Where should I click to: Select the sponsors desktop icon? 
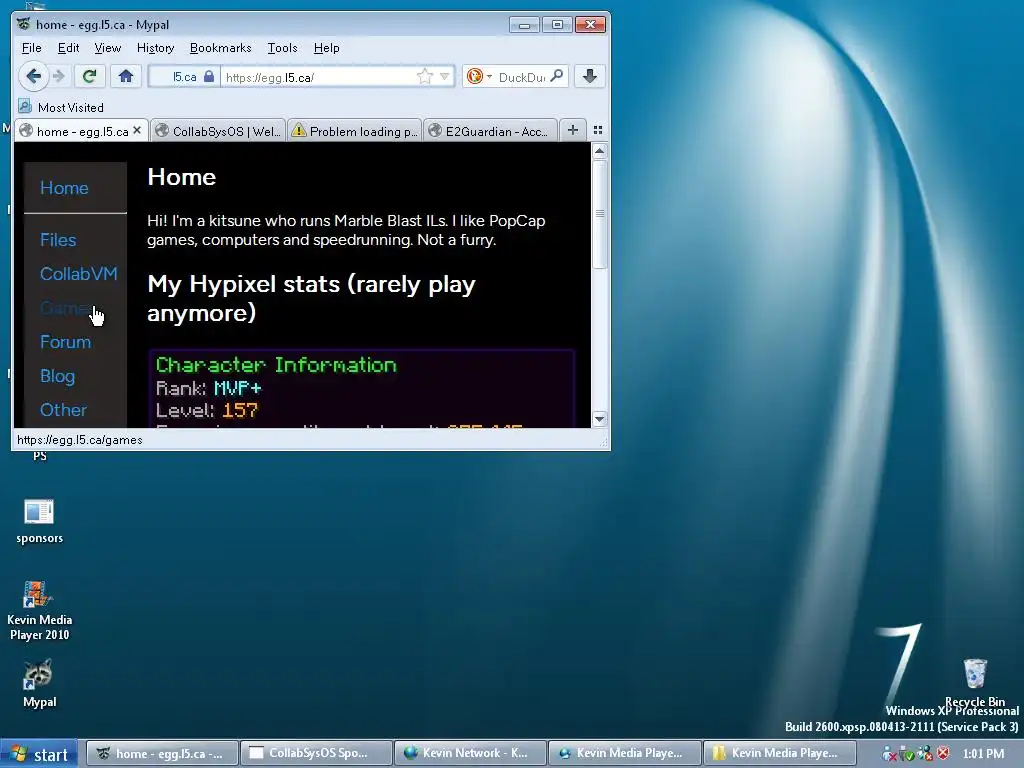[x=39, y=521]
